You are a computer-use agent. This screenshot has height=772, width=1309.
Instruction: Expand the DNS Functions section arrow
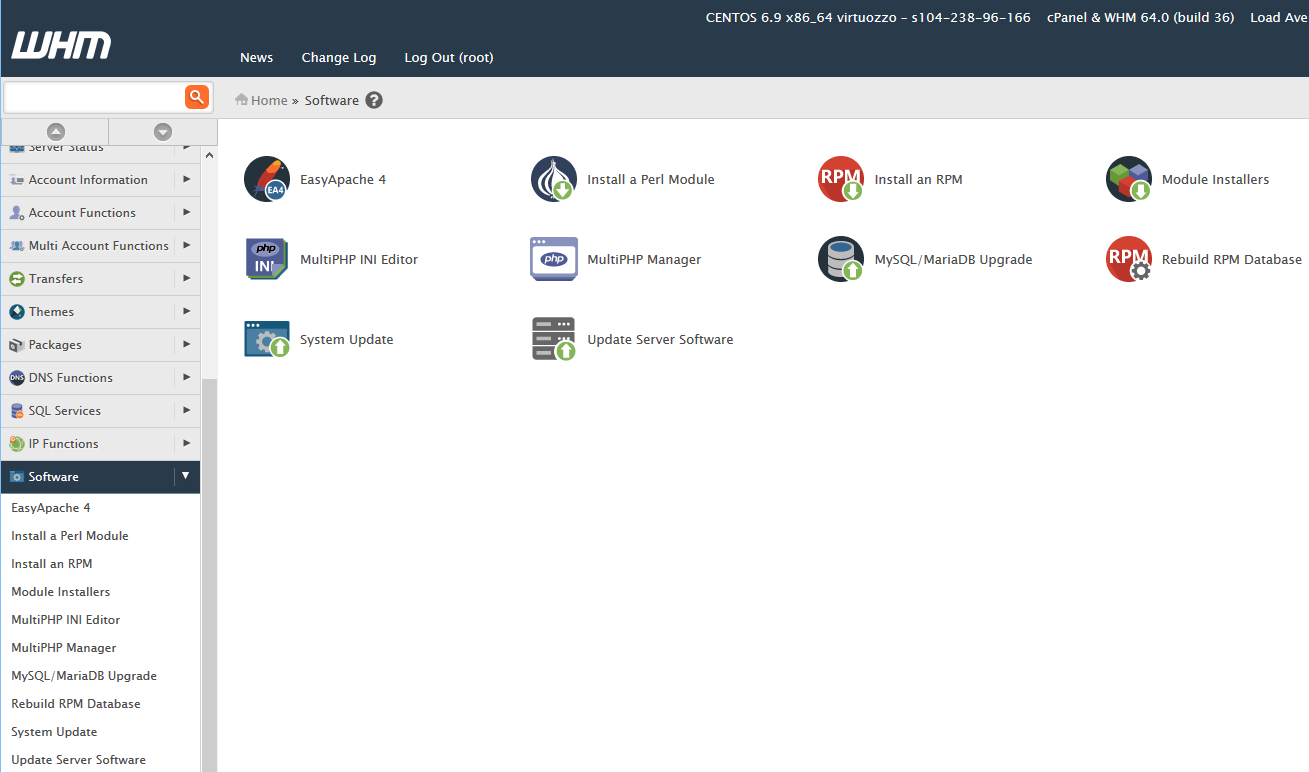(187, 378)
